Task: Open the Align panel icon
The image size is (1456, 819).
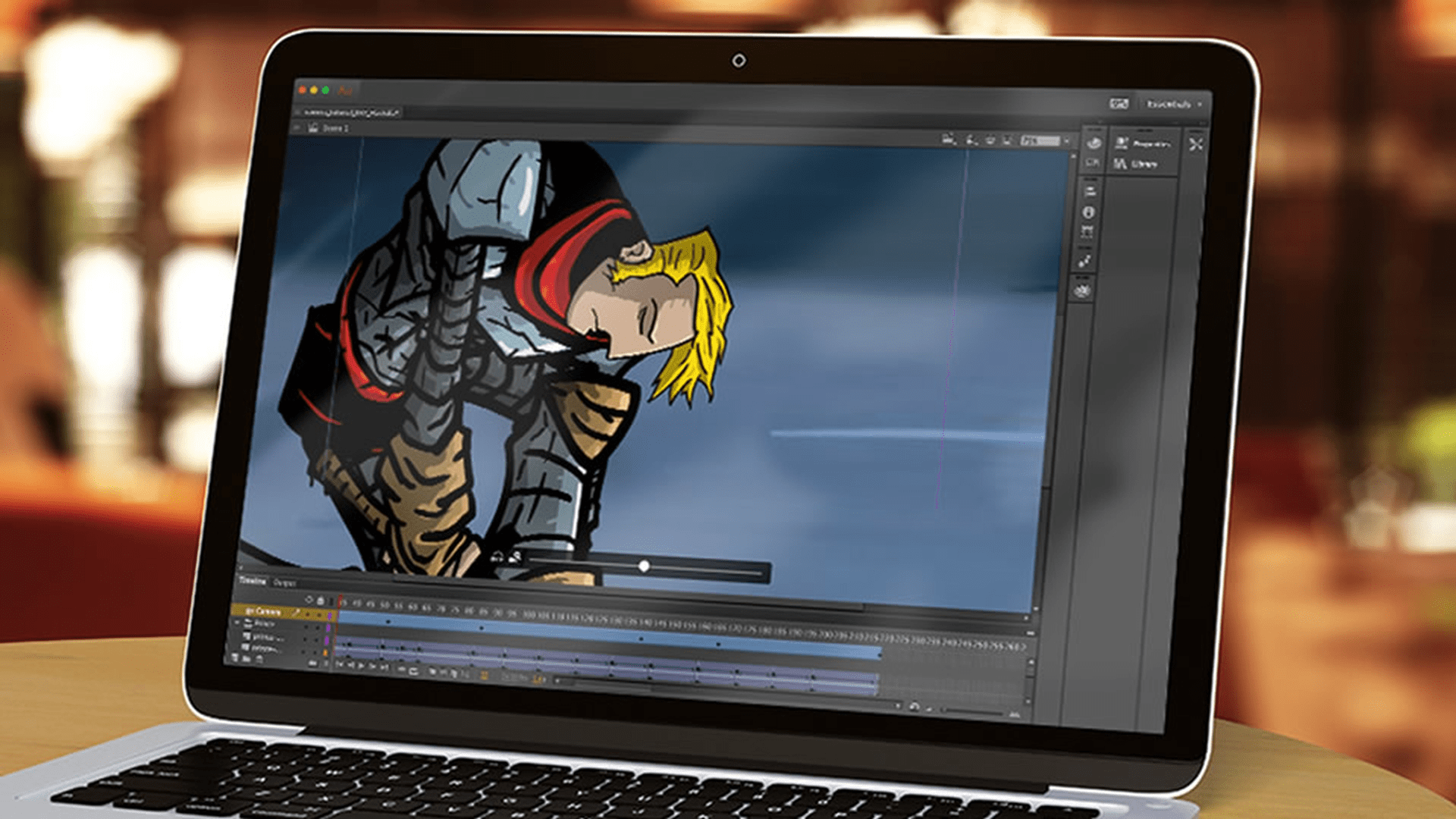Action: pos(1090,190)
